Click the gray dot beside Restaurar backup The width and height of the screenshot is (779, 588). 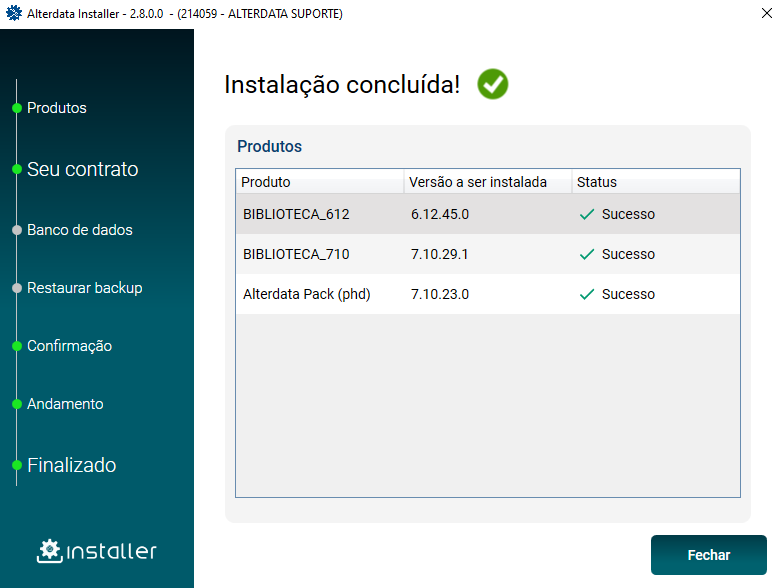(17, 288)
